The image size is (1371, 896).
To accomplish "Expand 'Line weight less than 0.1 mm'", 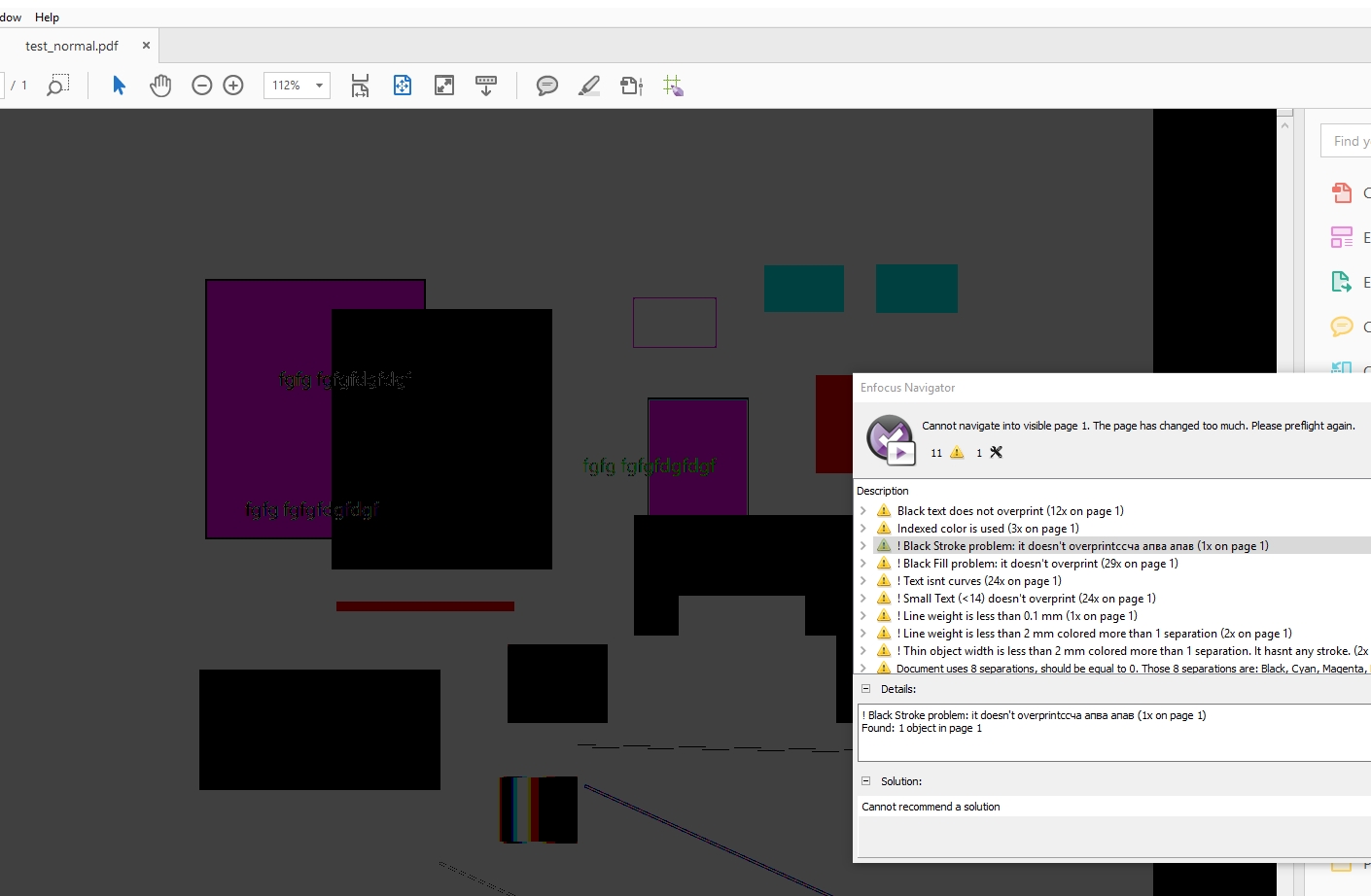I will tap(863, 616).
